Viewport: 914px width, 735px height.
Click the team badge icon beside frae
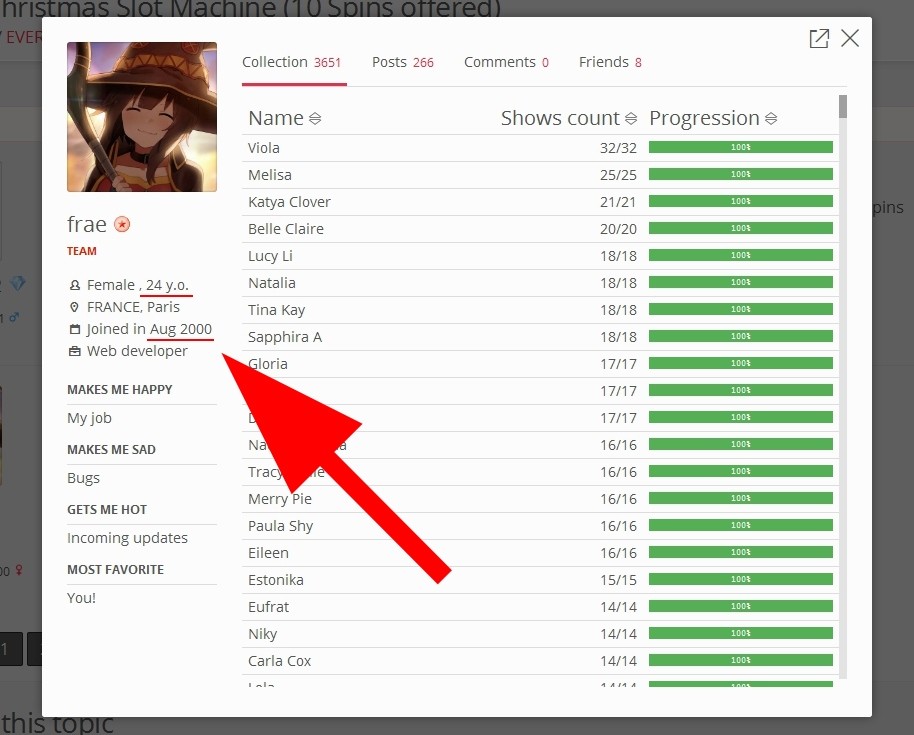122,224
